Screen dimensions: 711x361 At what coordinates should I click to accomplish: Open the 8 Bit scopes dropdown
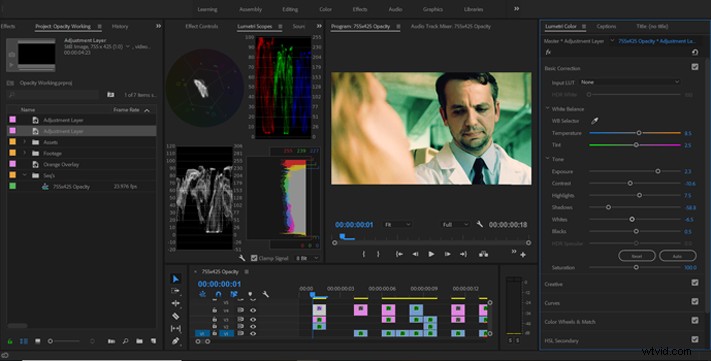(x=307, y=258)
